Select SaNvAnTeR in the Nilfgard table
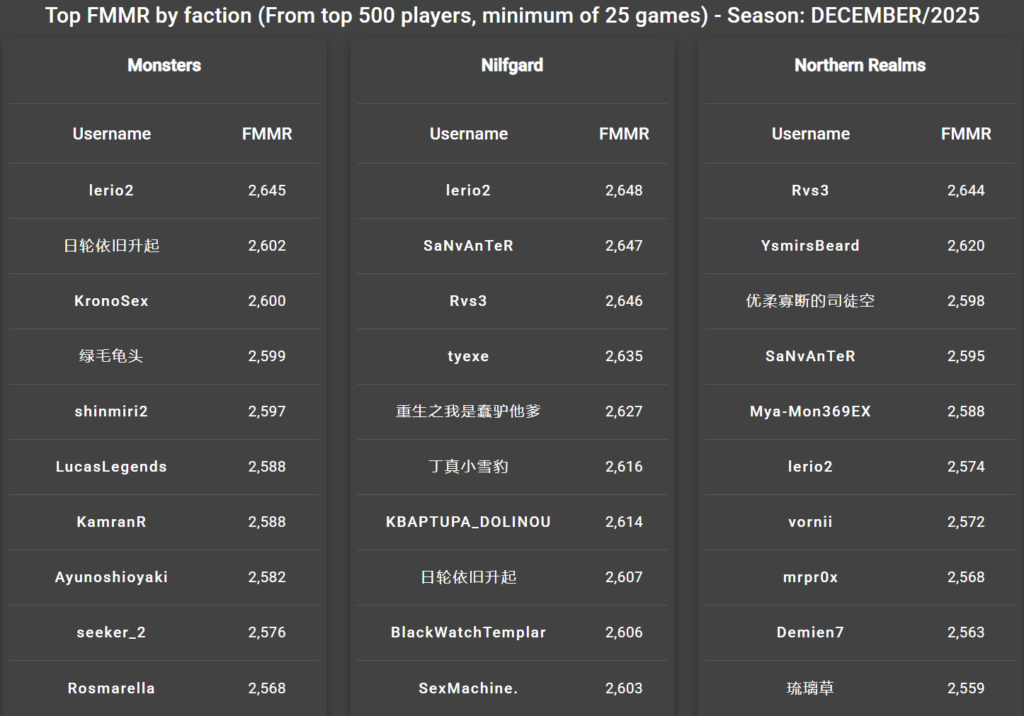Image resolution: width=1024 pixels, height=716 pixels. pos(468,246)
